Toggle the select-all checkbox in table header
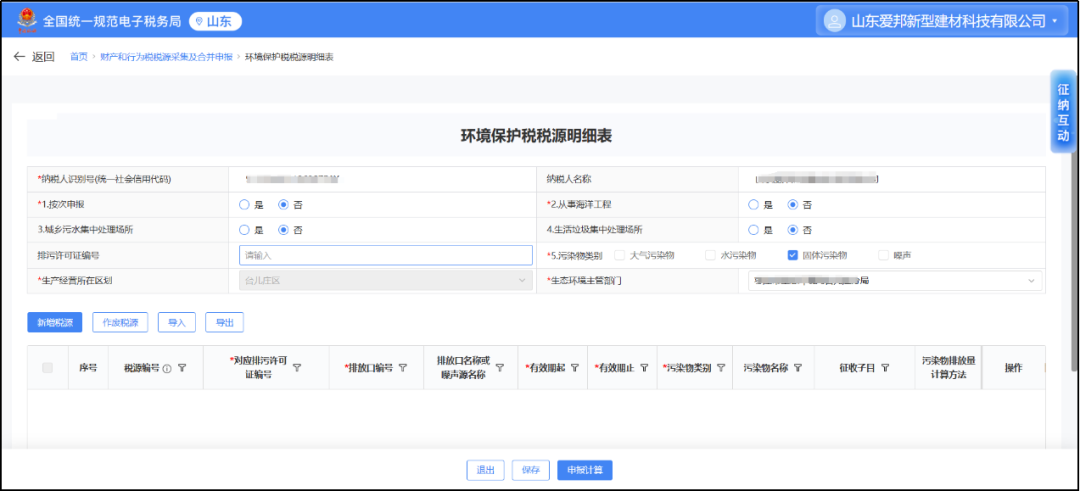The width and height of the screenshot is (1080, 491). point(48,368)
